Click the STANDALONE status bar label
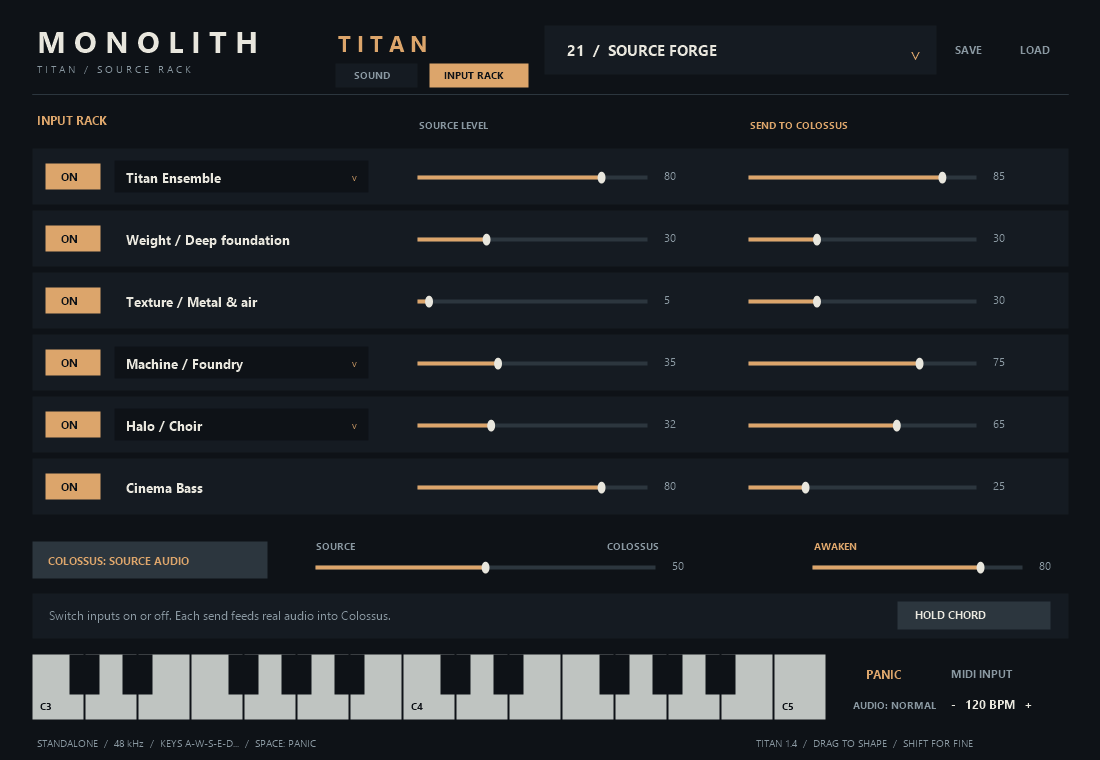The width and height of the screenshot is (1100, 760). pos(67,743)
